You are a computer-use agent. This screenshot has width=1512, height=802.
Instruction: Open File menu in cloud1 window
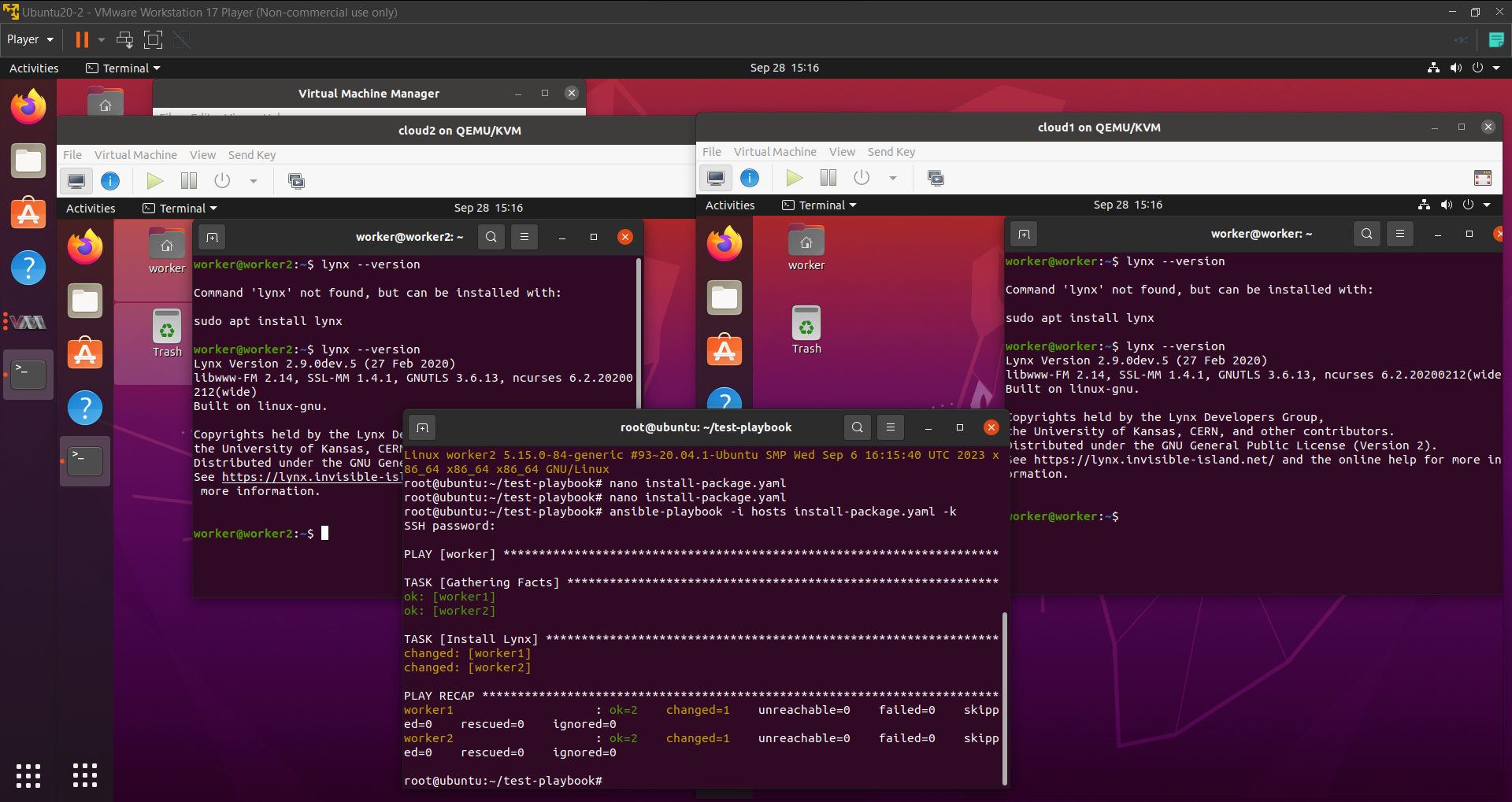click(712, 152)
